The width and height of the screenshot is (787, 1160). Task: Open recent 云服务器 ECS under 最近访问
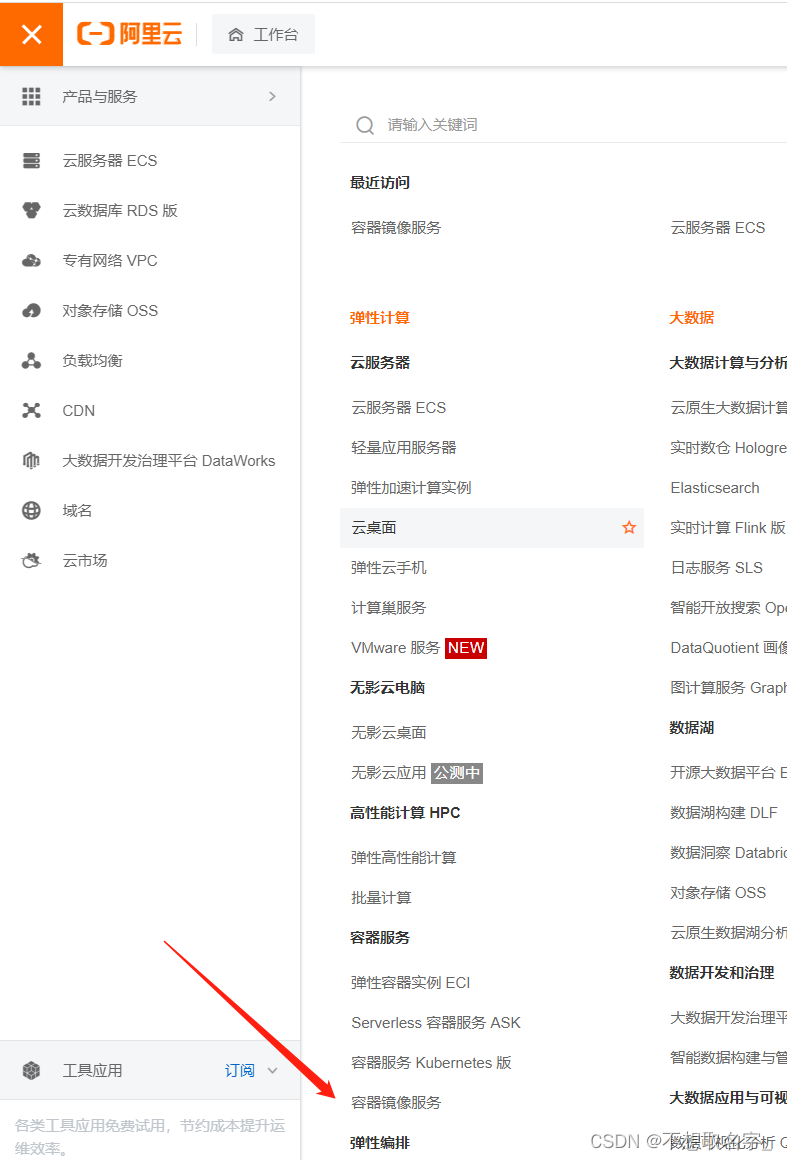[717, 228]
